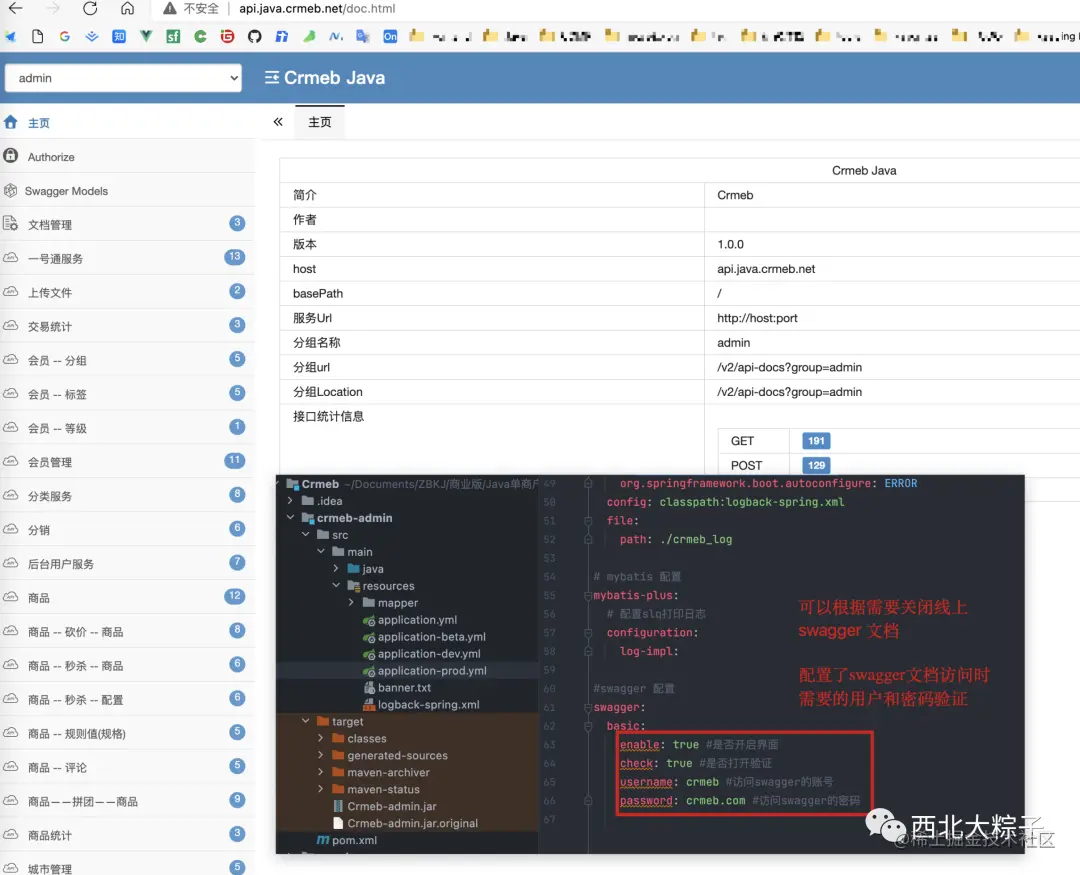
Task: Click the menu icon beside Crmeb Java
Action: click(272, 78)
